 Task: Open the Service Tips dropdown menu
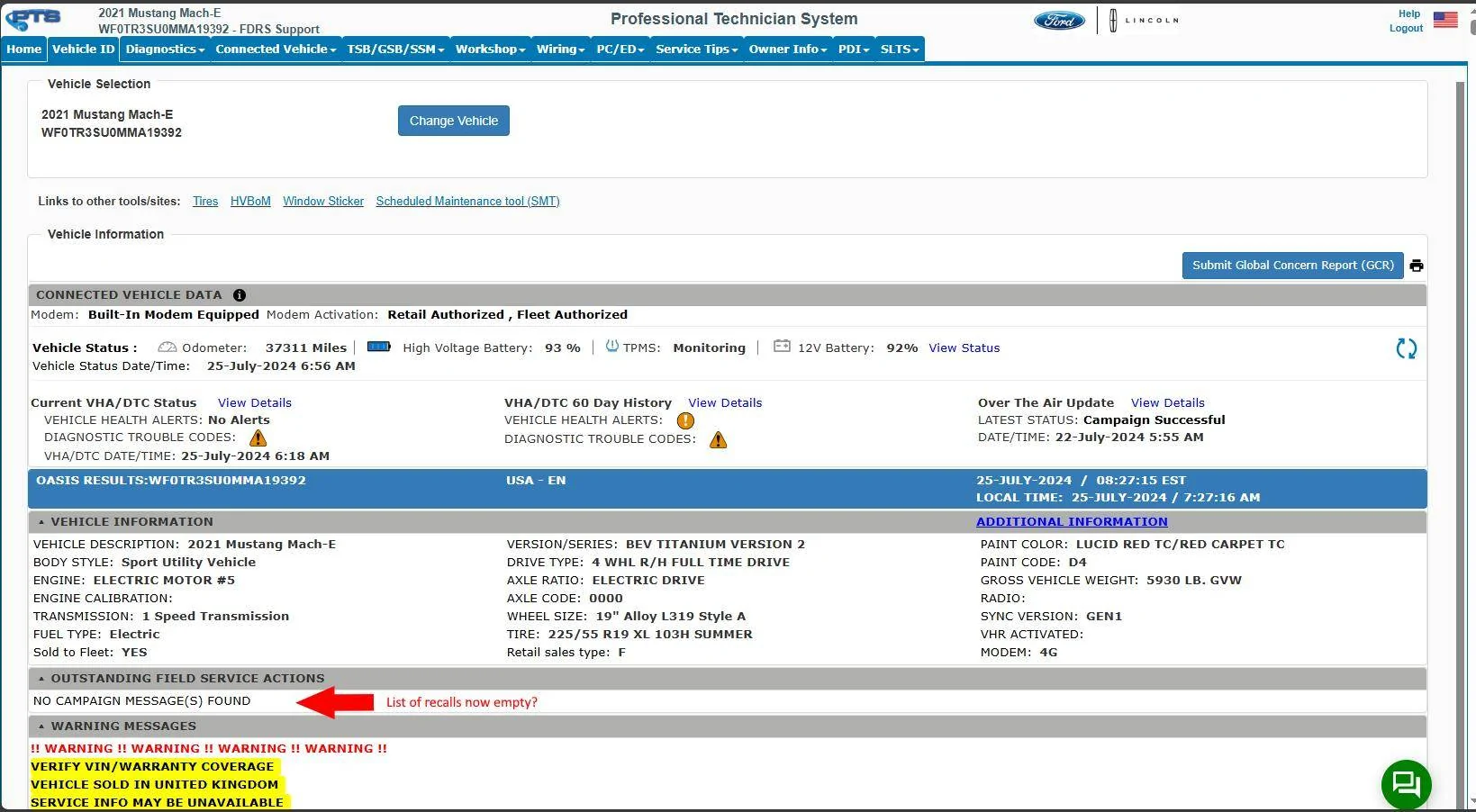(697, 50)
